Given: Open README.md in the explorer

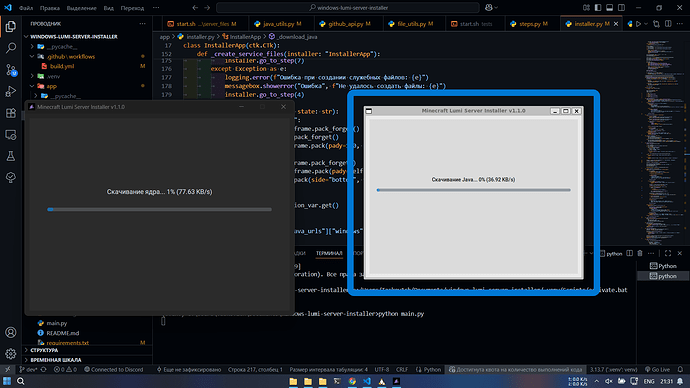Looking at the screenshot, I should coord(62,333).
